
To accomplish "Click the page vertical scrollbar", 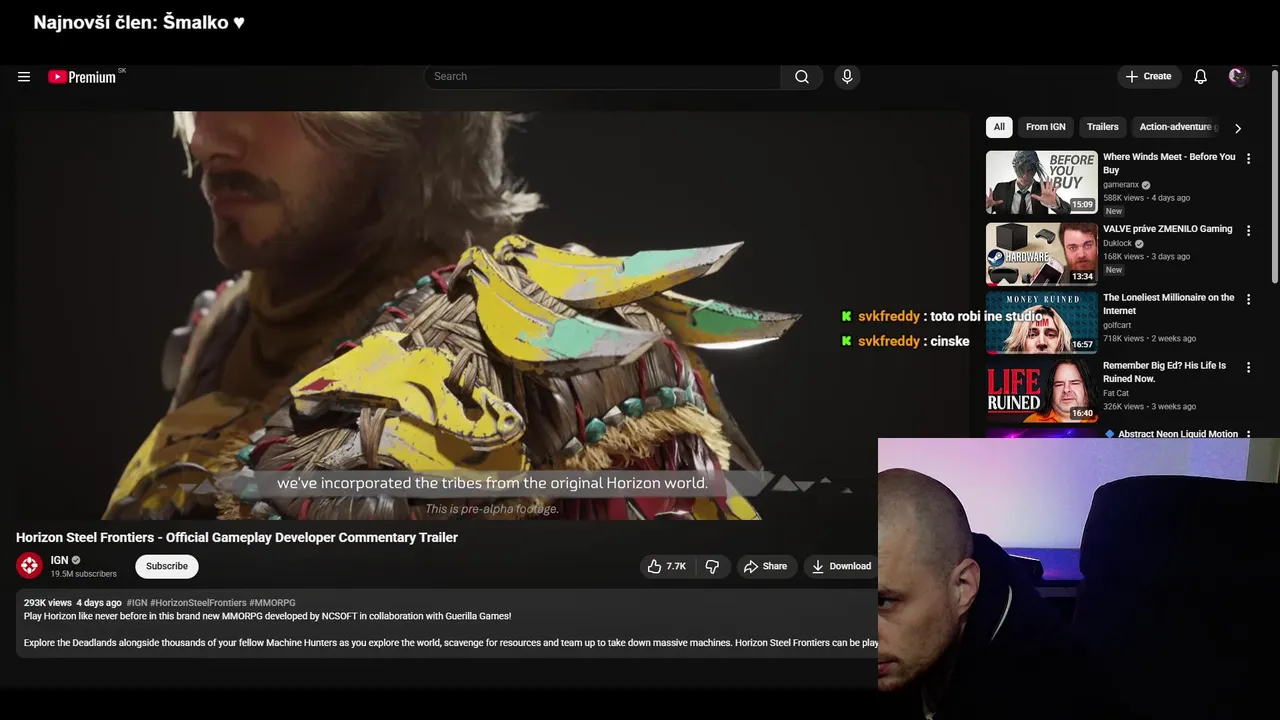I will point(1274,175).
